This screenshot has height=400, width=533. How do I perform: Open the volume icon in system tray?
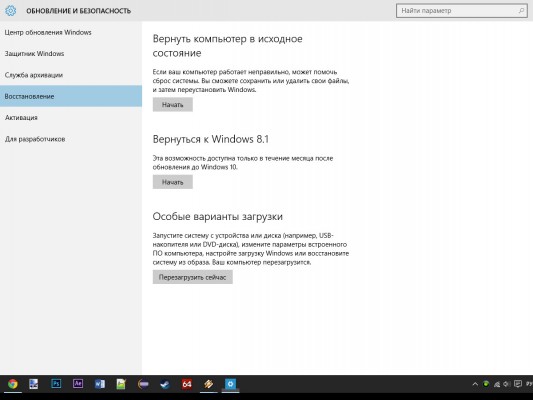click(506, 384)
